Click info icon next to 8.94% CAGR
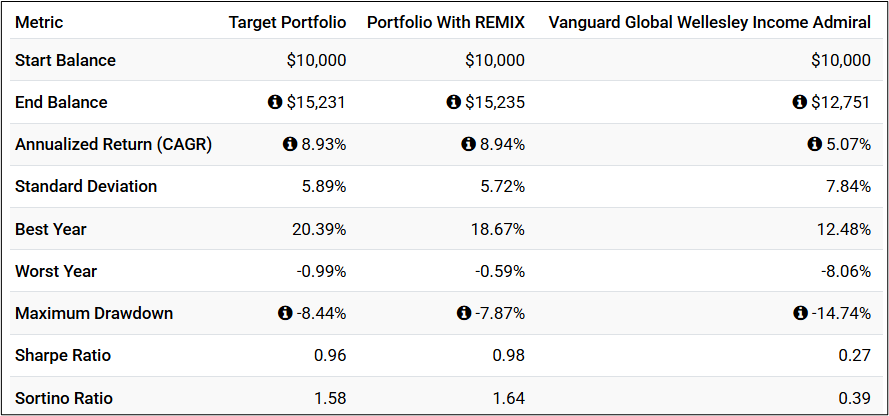 pos(468,145)
